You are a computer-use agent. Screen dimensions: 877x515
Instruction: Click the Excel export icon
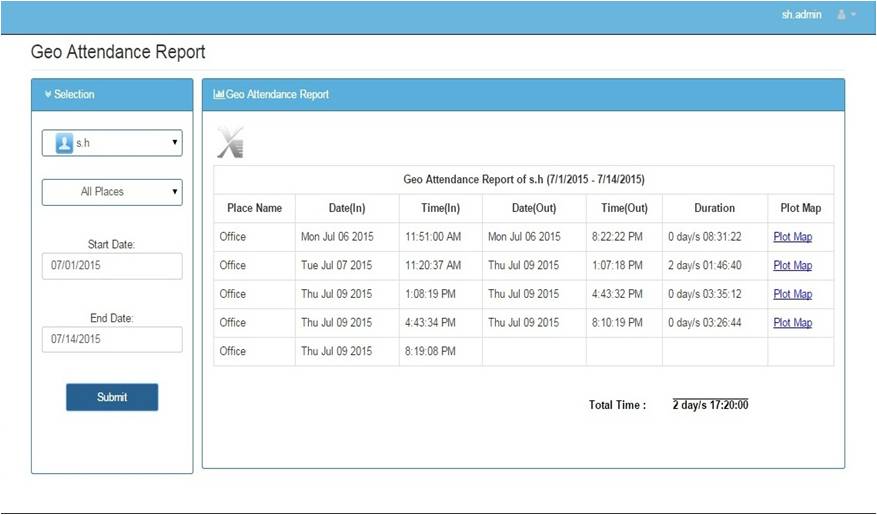[230, 143]
